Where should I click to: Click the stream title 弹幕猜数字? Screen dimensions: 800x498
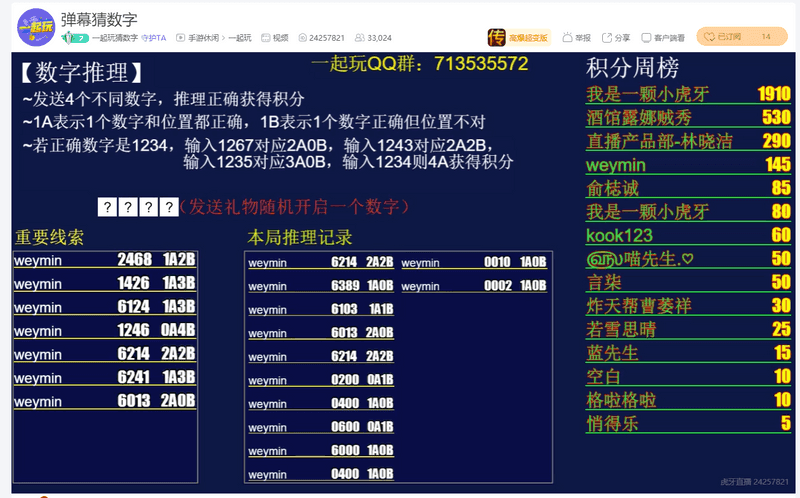[99, 18]
